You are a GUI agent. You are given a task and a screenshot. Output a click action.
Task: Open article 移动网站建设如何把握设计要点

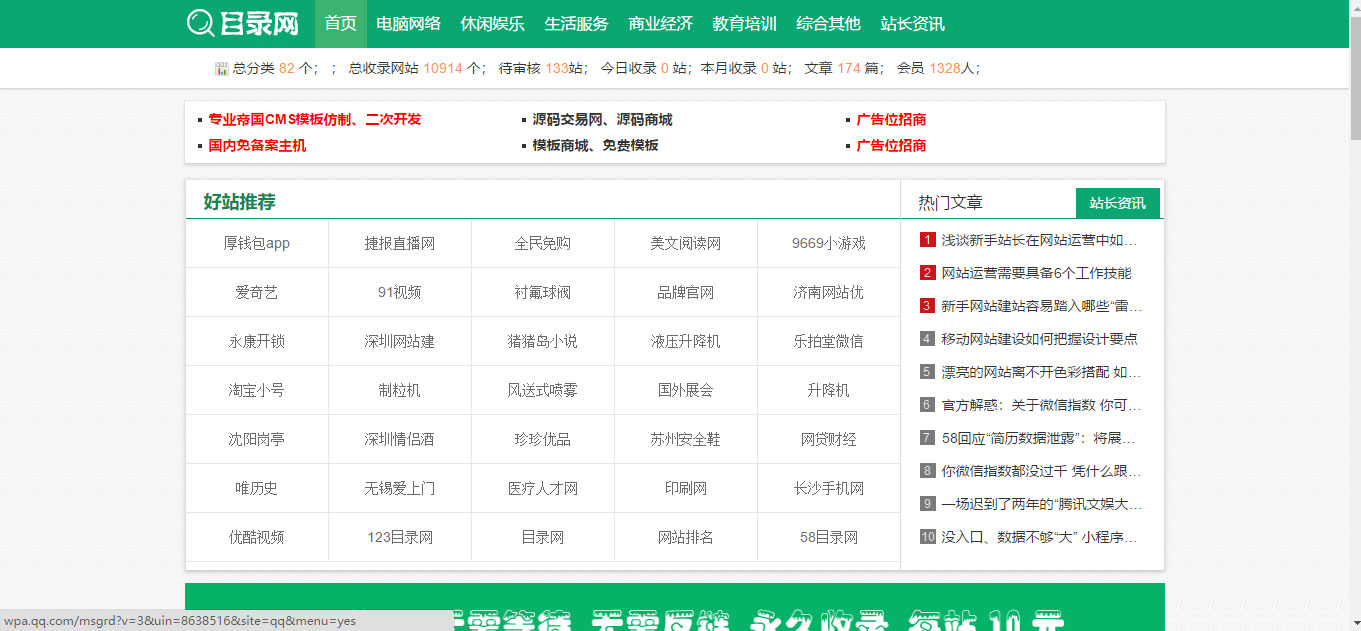(1037, 338)
